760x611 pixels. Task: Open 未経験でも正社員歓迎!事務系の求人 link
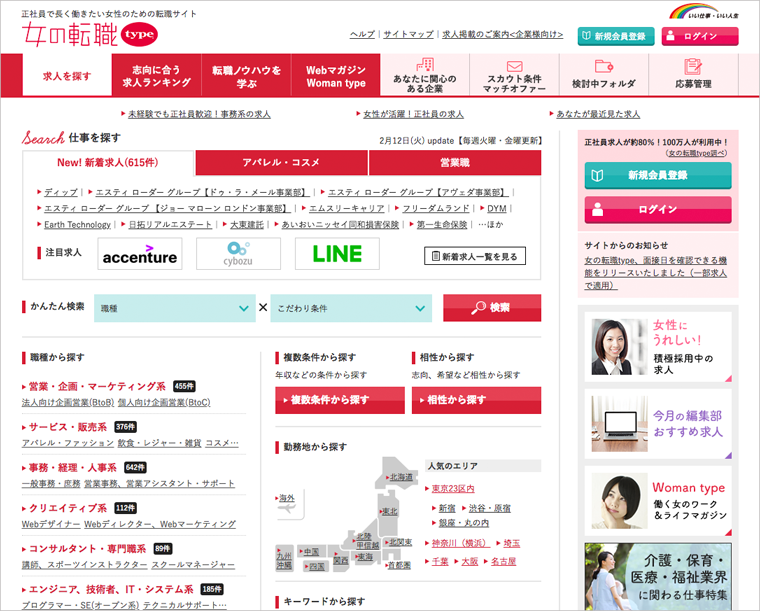click(x=199, y=114)
